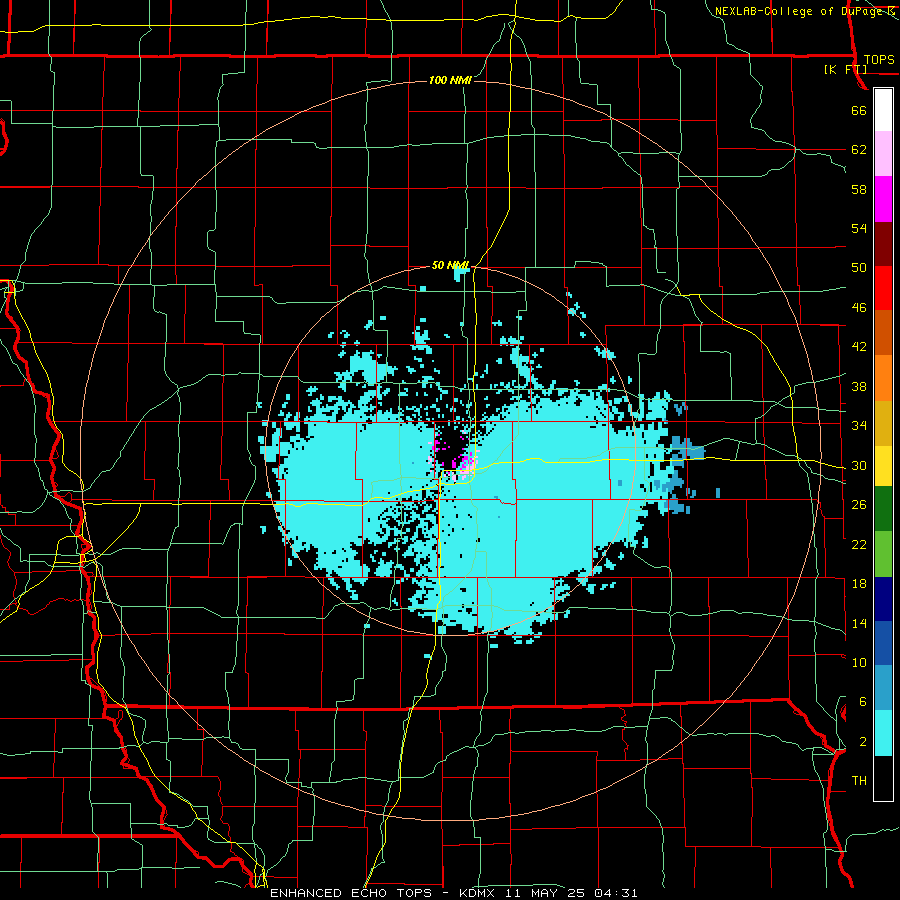The width and height of the screenshot is (900, 900).
Task: Click the TH threshold legend label
Action: 859,781
